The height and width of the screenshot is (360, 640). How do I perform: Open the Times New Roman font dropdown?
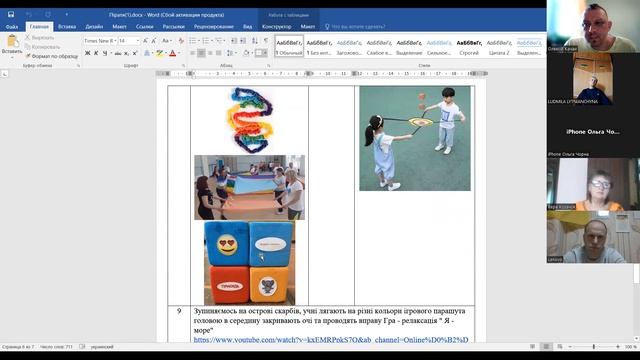click(115, 41)
